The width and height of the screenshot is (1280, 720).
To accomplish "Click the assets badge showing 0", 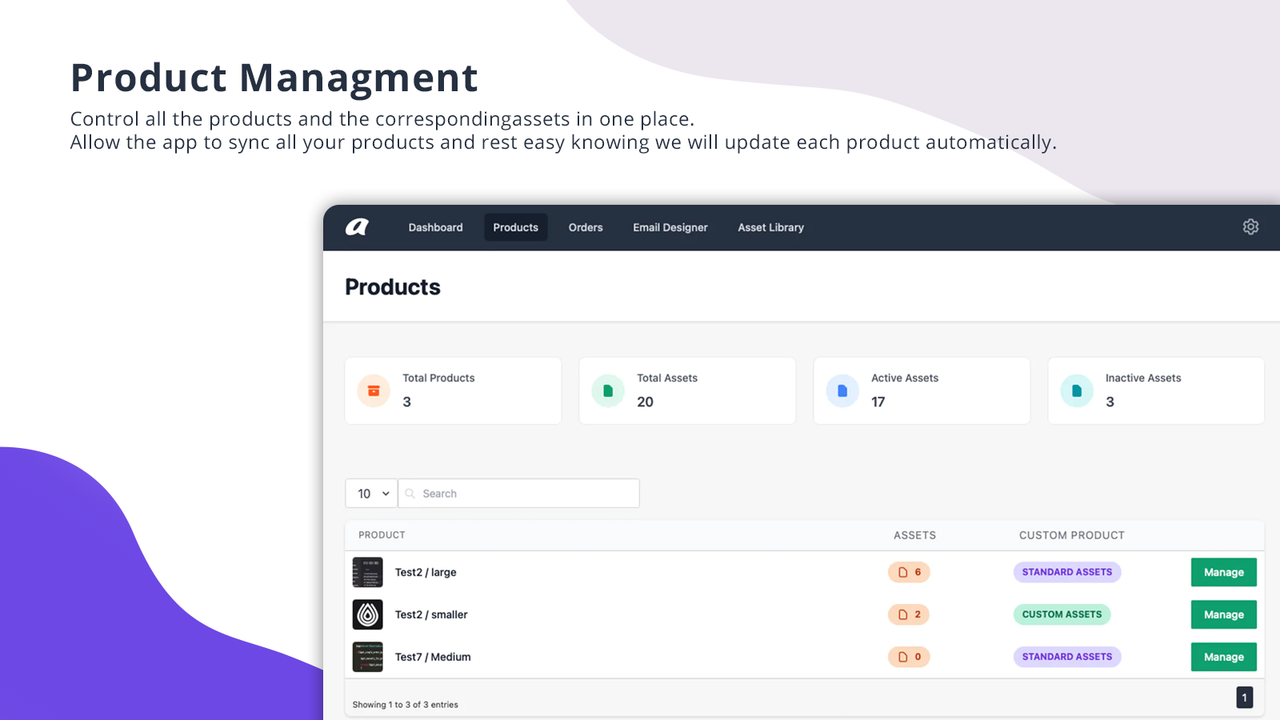I will (x=909, y=657).
